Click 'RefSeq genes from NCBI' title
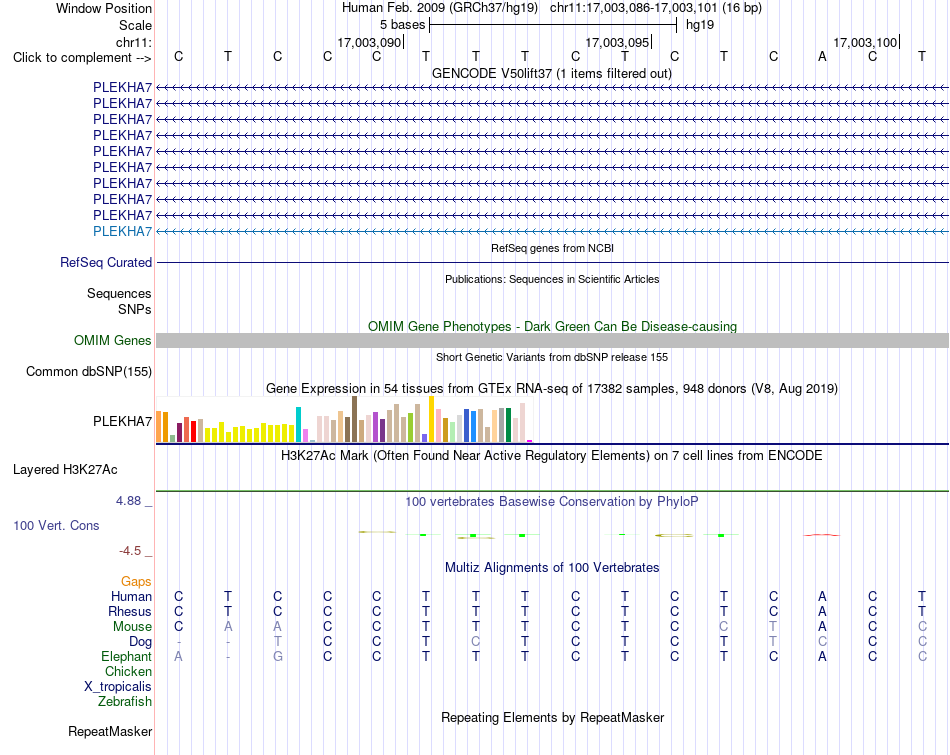This screenshot has height=755, width=950. coord(552,248)
